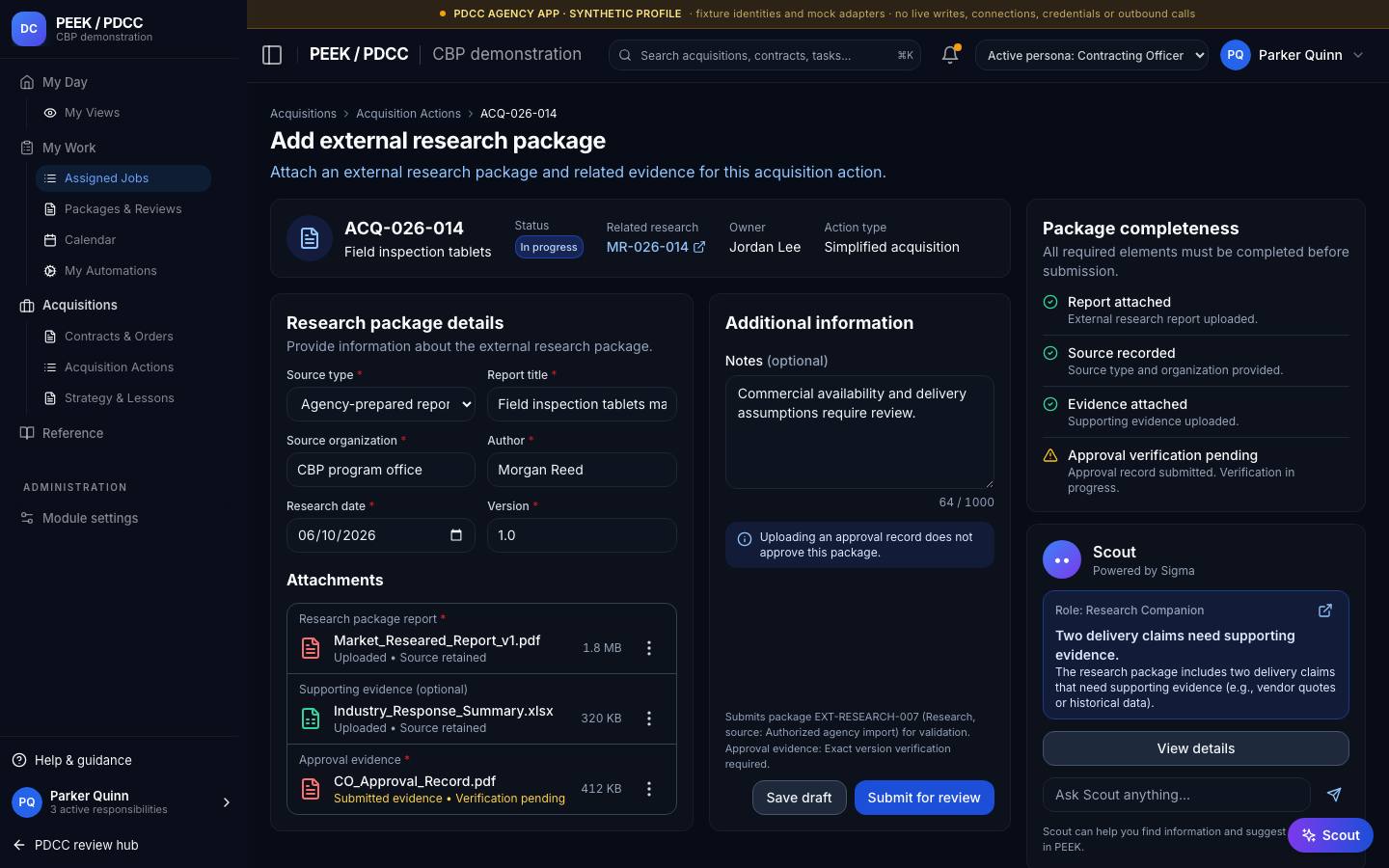This screenshot has height=868, width=1389.
Task: Click into the Report title field
Action: [x=582, y=404]
